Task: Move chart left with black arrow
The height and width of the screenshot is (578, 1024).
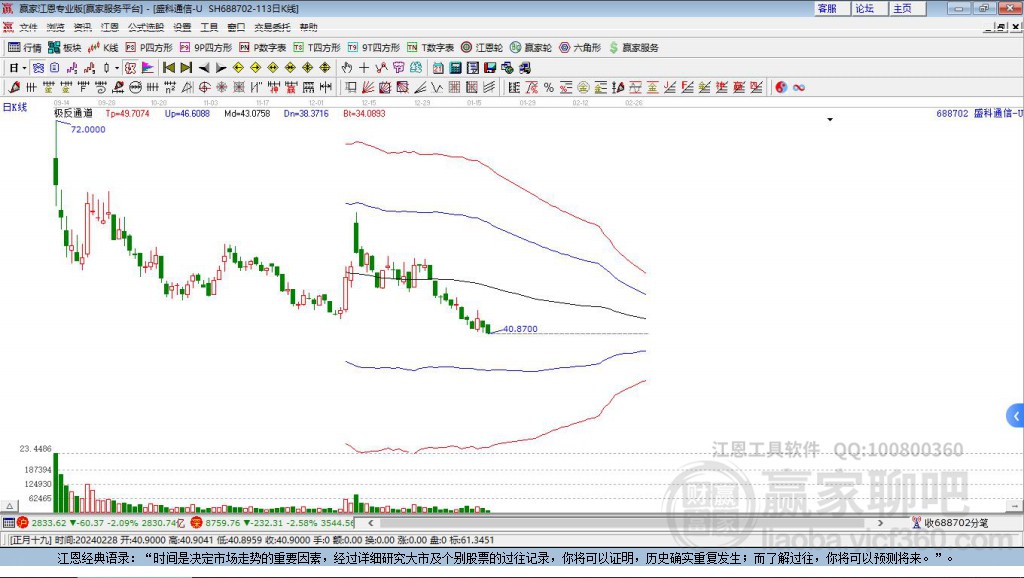Action: tap(204, 68)
